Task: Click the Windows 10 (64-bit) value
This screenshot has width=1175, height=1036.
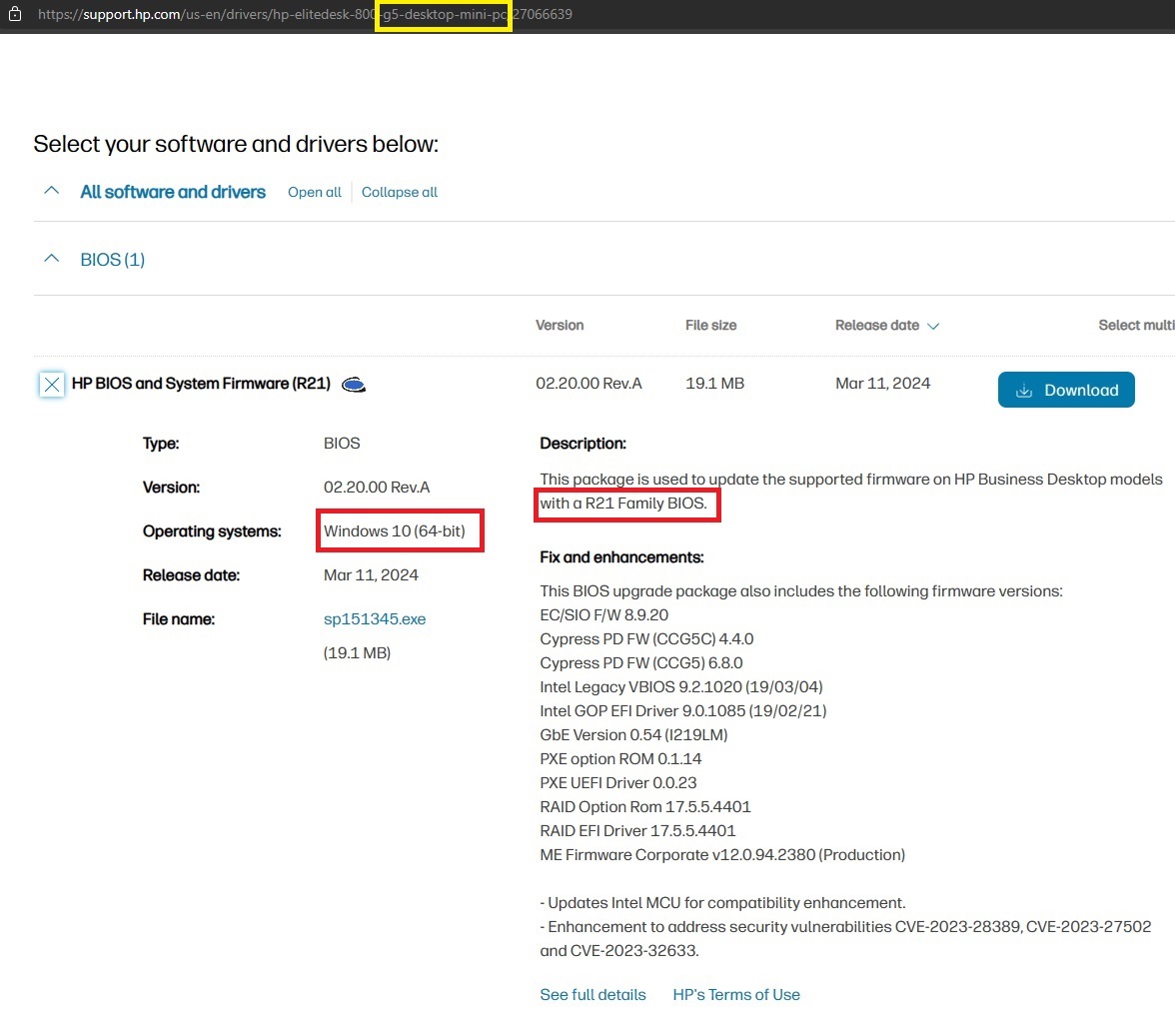Action: [x=394, y=531]
